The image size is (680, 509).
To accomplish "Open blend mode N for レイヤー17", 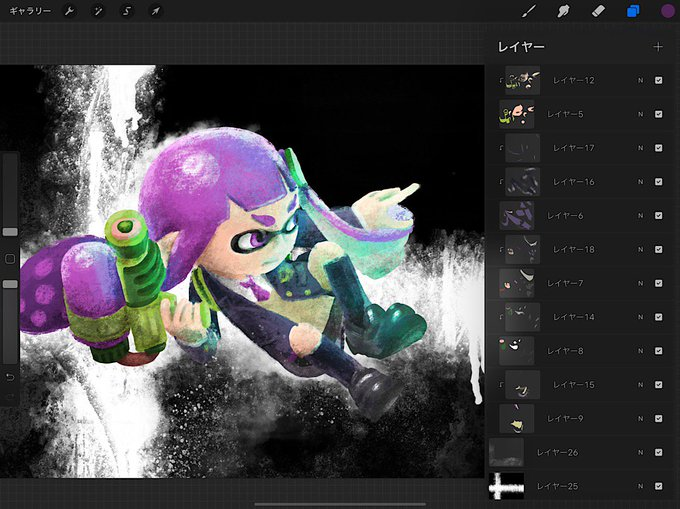I will click(641, 148).
